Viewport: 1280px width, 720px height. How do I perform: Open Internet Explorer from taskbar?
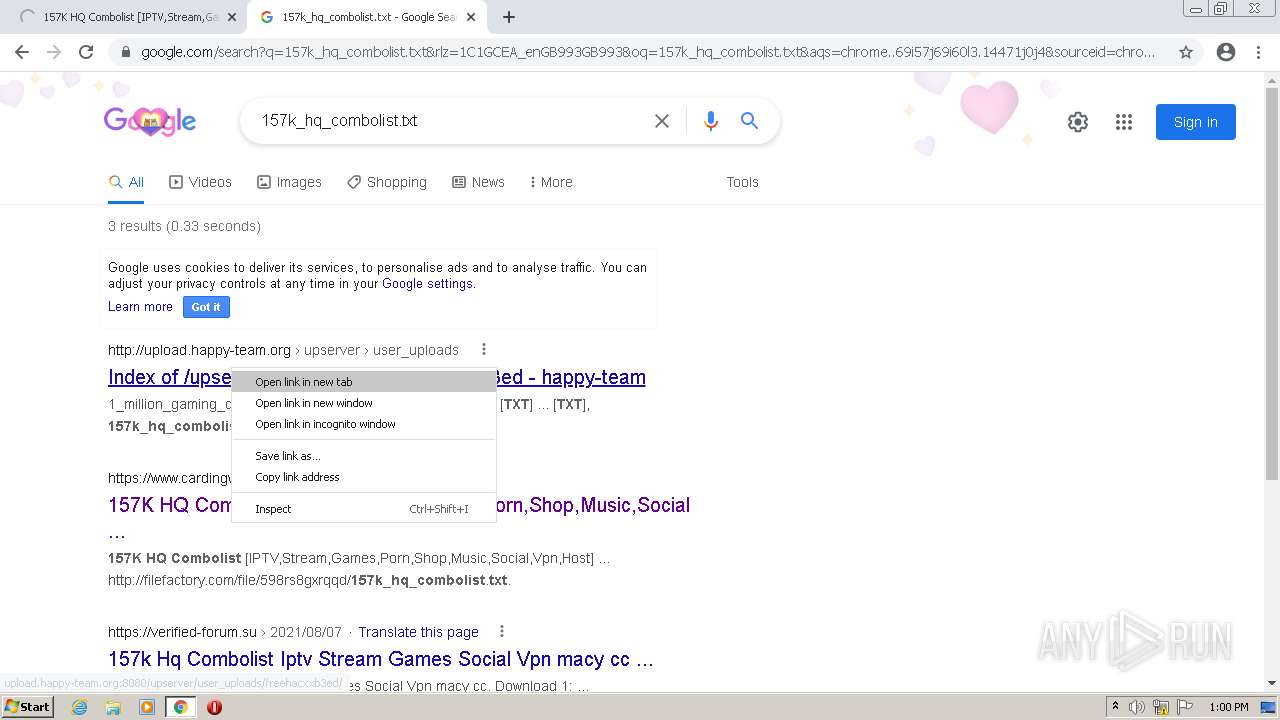point(80,707)
